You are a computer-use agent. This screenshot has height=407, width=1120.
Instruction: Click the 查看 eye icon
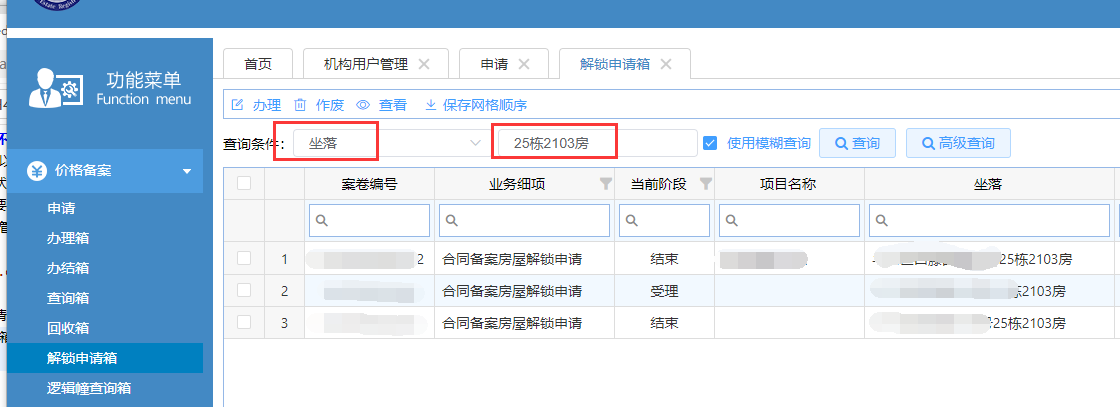point(363,105)
